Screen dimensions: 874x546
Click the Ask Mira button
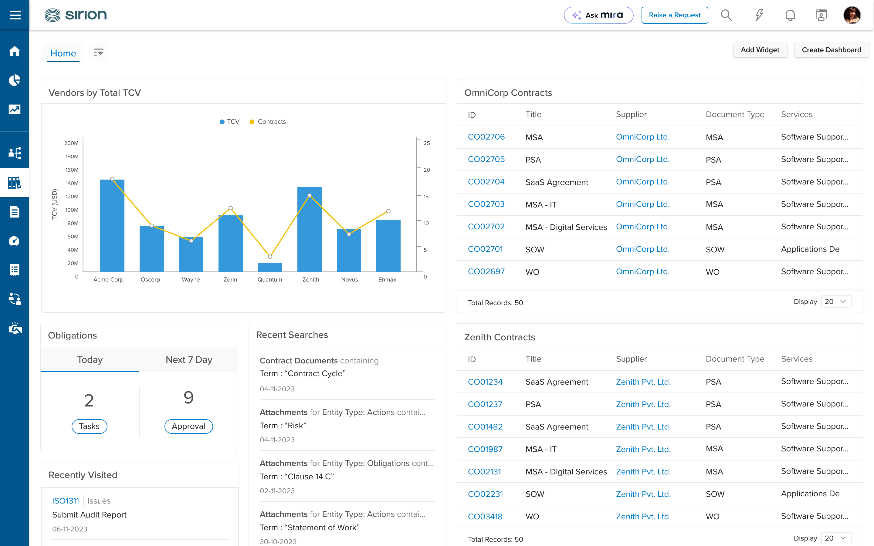point(599,15)
